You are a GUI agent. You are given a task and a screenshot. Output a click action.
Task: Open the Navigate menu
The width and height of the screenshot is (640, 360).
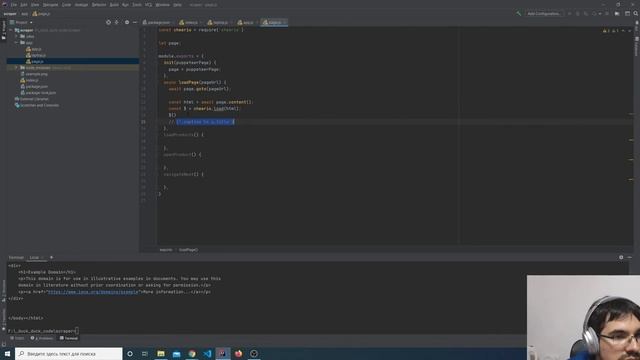tap(51, 5)
